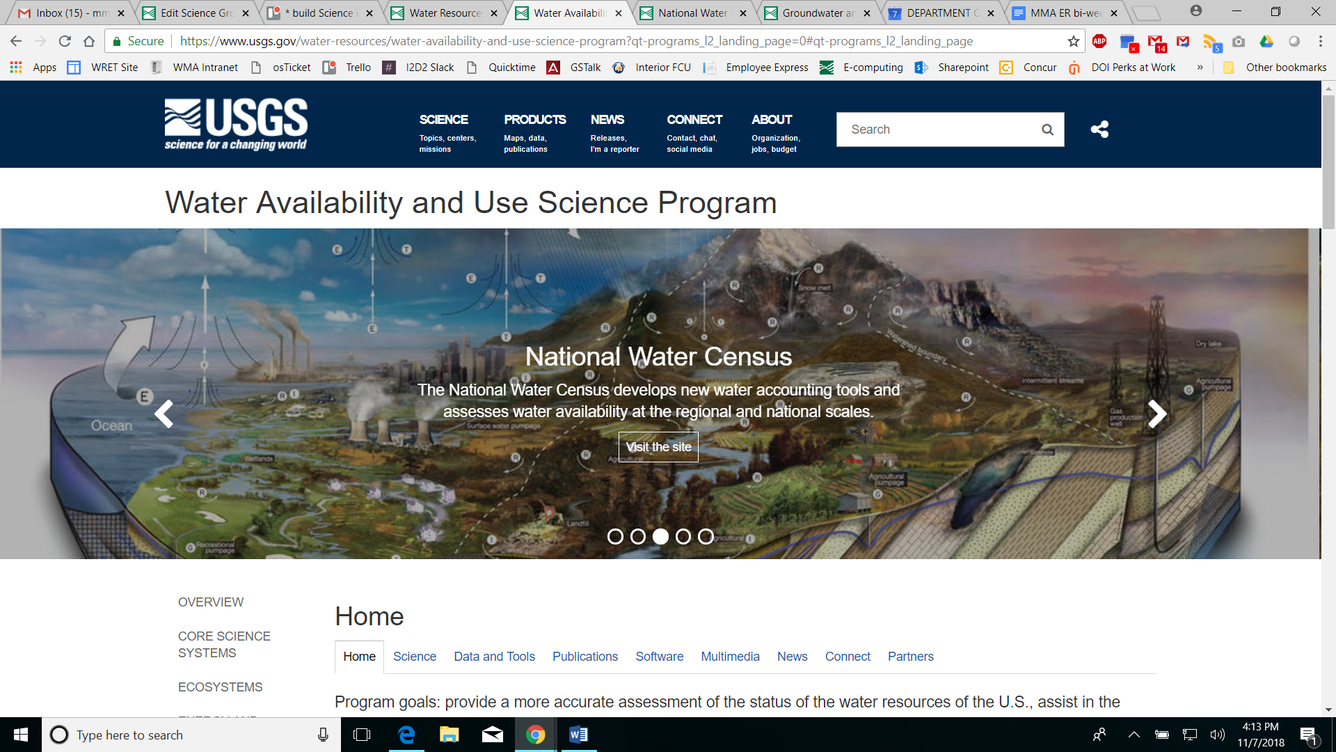
Task: Click the search magnifier icon on USGS site
Action: [1047, 130]
